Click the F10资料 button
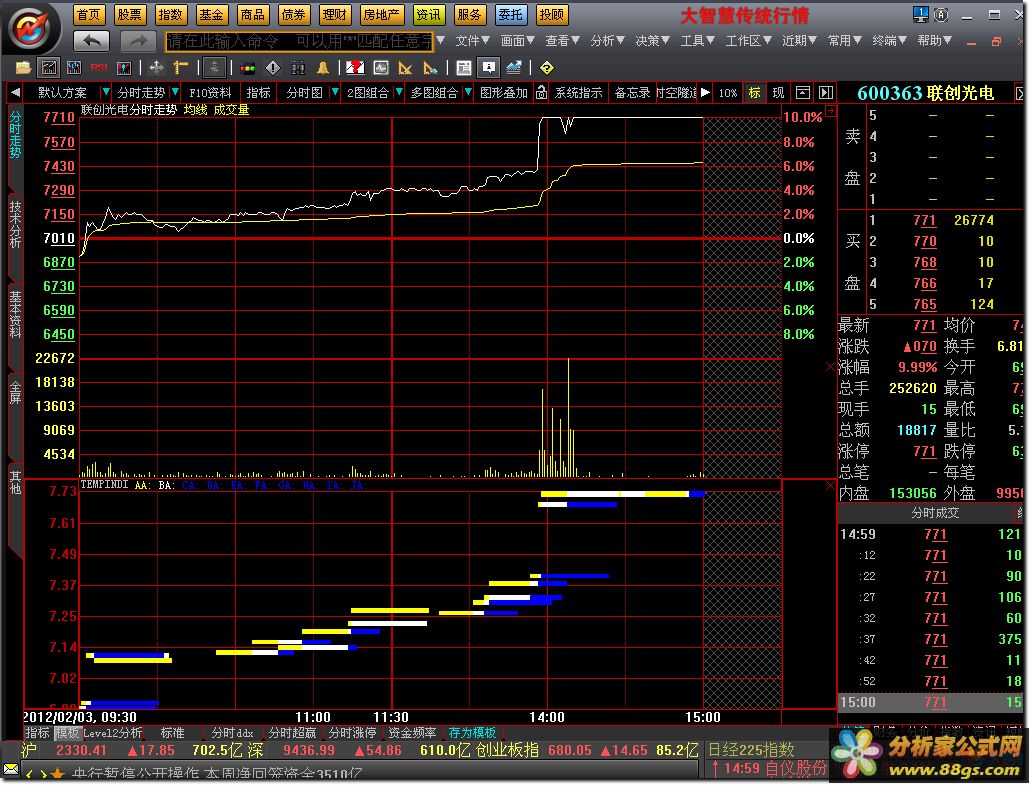This screenshot has height=785, width=1031. pos(210,93)
